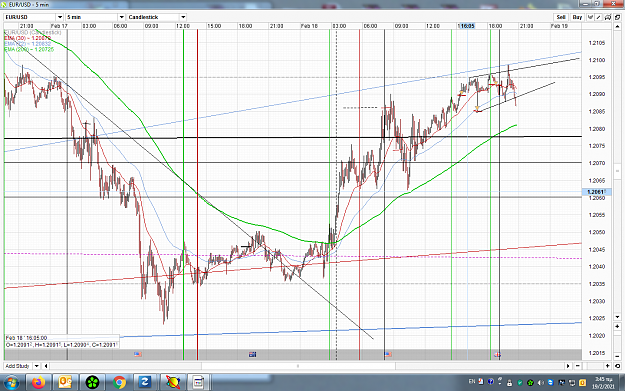Open the Candlestick chart type dropdown arrow

(x=183, y=17)
